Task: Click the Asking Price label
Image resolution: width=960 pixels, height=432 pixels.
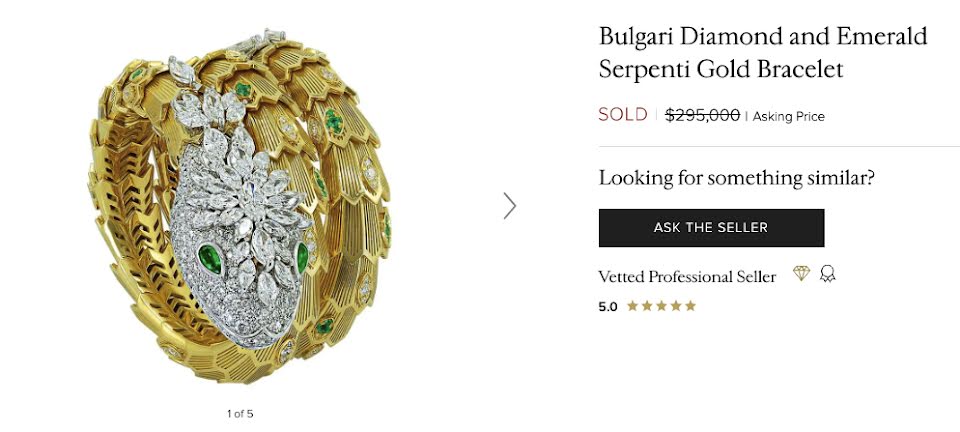Action: pos(789,116)
